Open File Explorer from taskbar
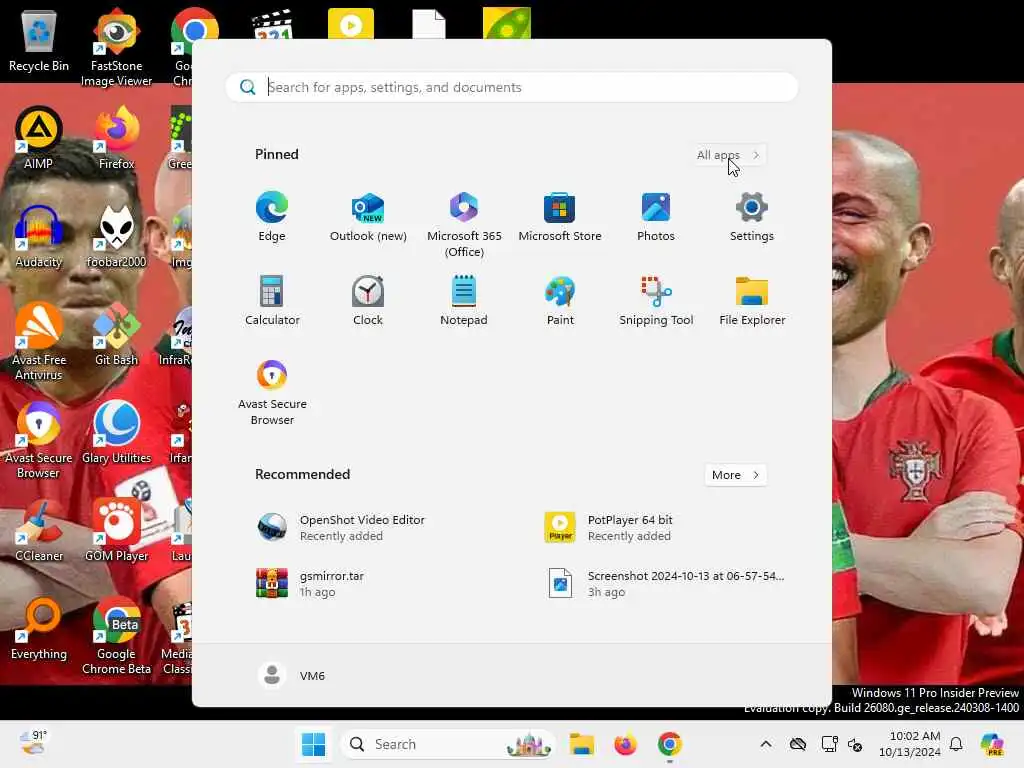This screenshot has width=1024, height=768. click(x=581, y=744)
